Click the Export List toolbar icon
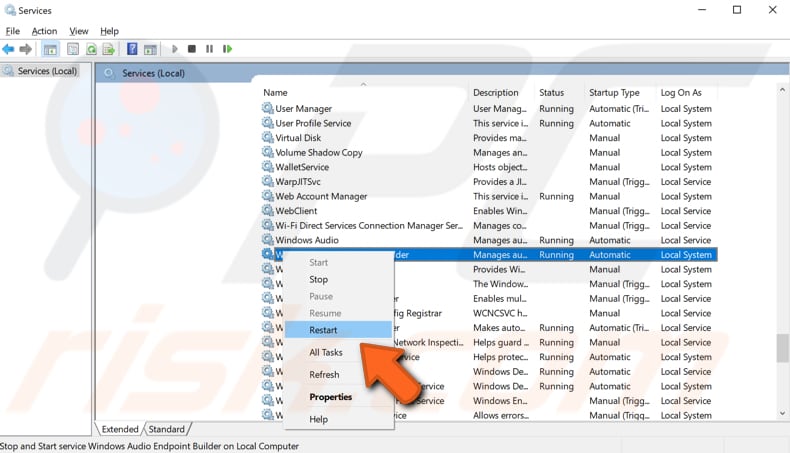790x453 pixels. [x=109, y=49]
